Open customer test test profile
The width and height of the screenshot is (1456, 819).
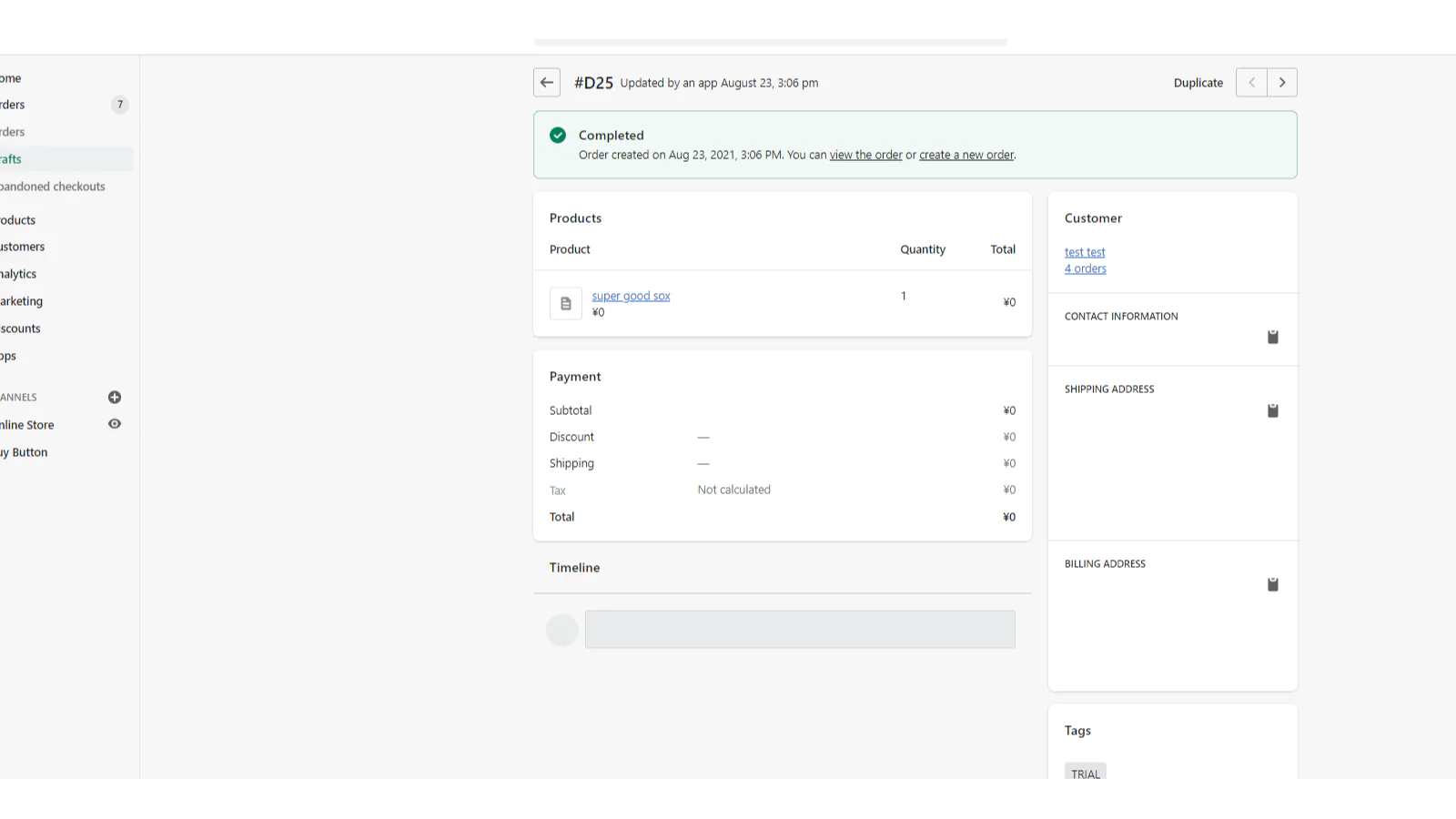tap(1085, 253)
